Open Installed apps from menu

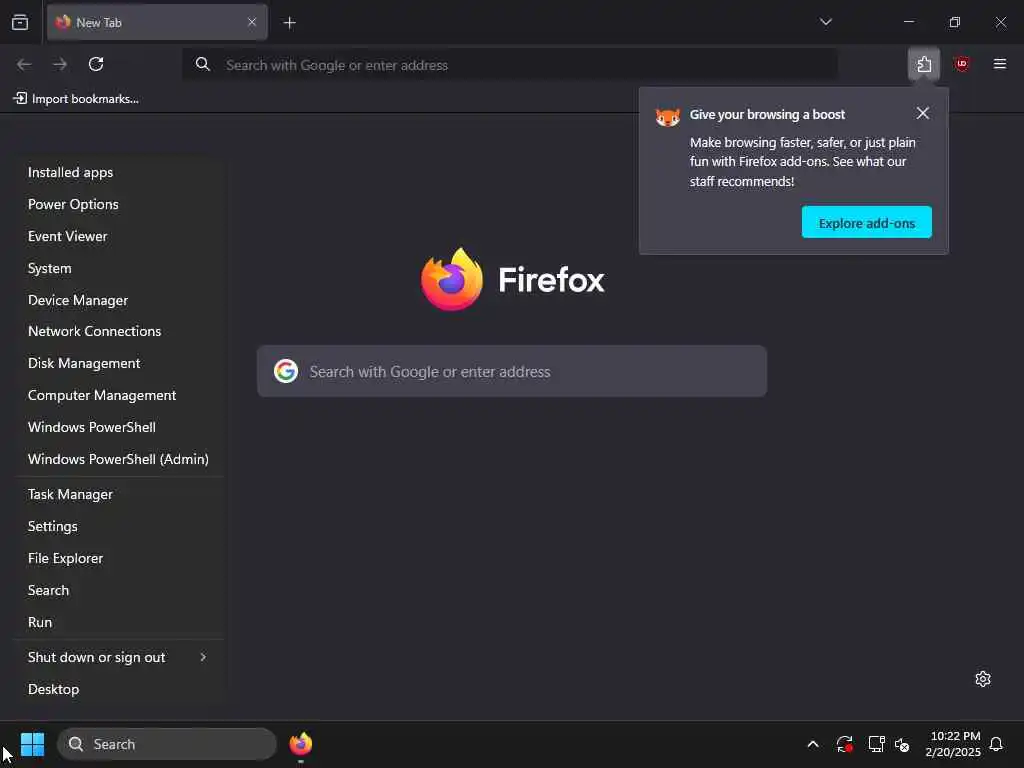pos(119,172)
